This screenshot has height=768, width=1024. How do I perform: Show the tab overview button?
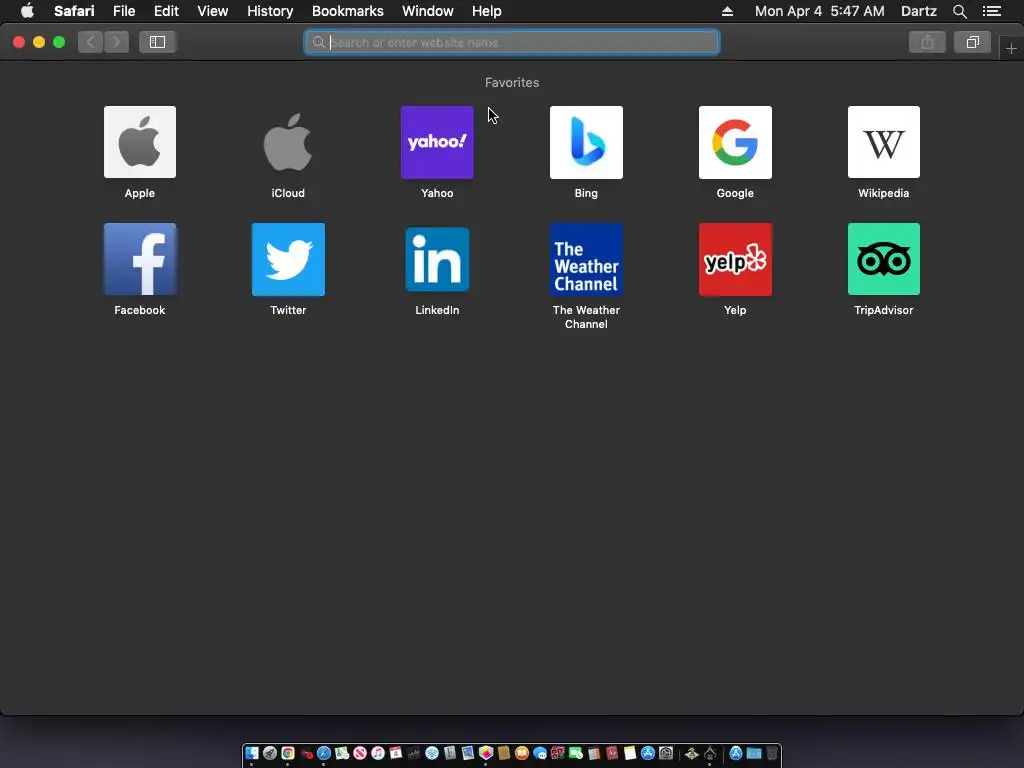click(x=972, y=42)
